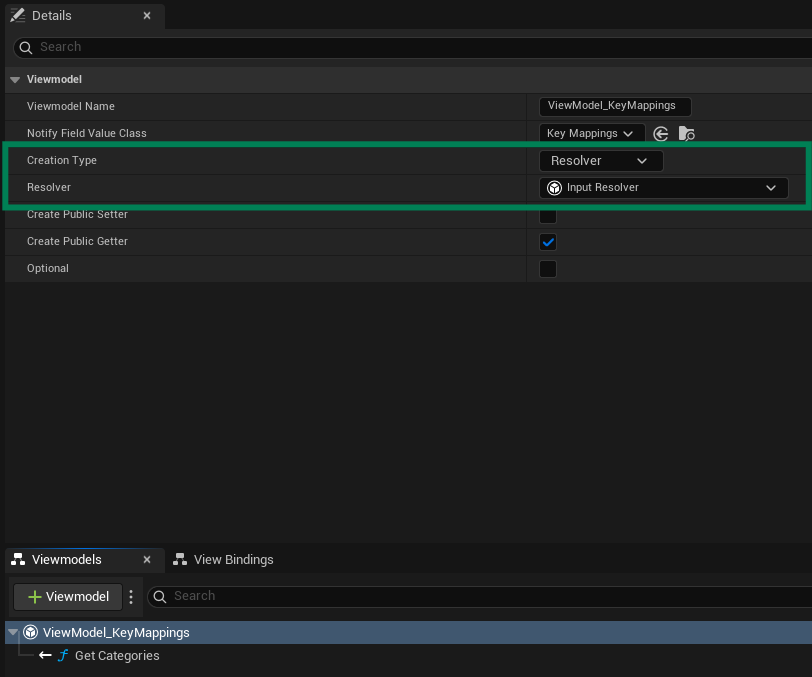812x677 pixels.
Task: Click the Details panel icon
Action: [x=16, y=15]
